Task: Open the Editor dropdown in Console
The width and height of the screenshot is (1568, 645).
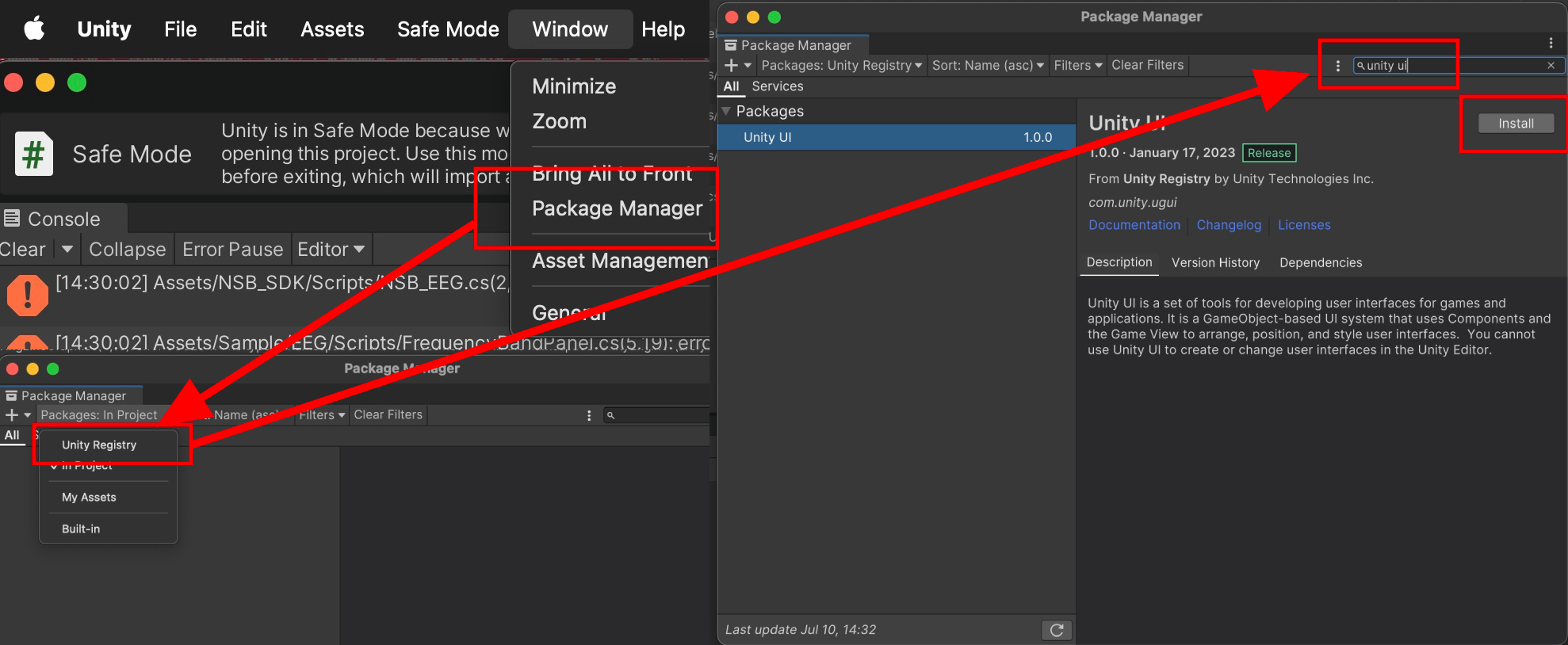Action: pos(331,249)
